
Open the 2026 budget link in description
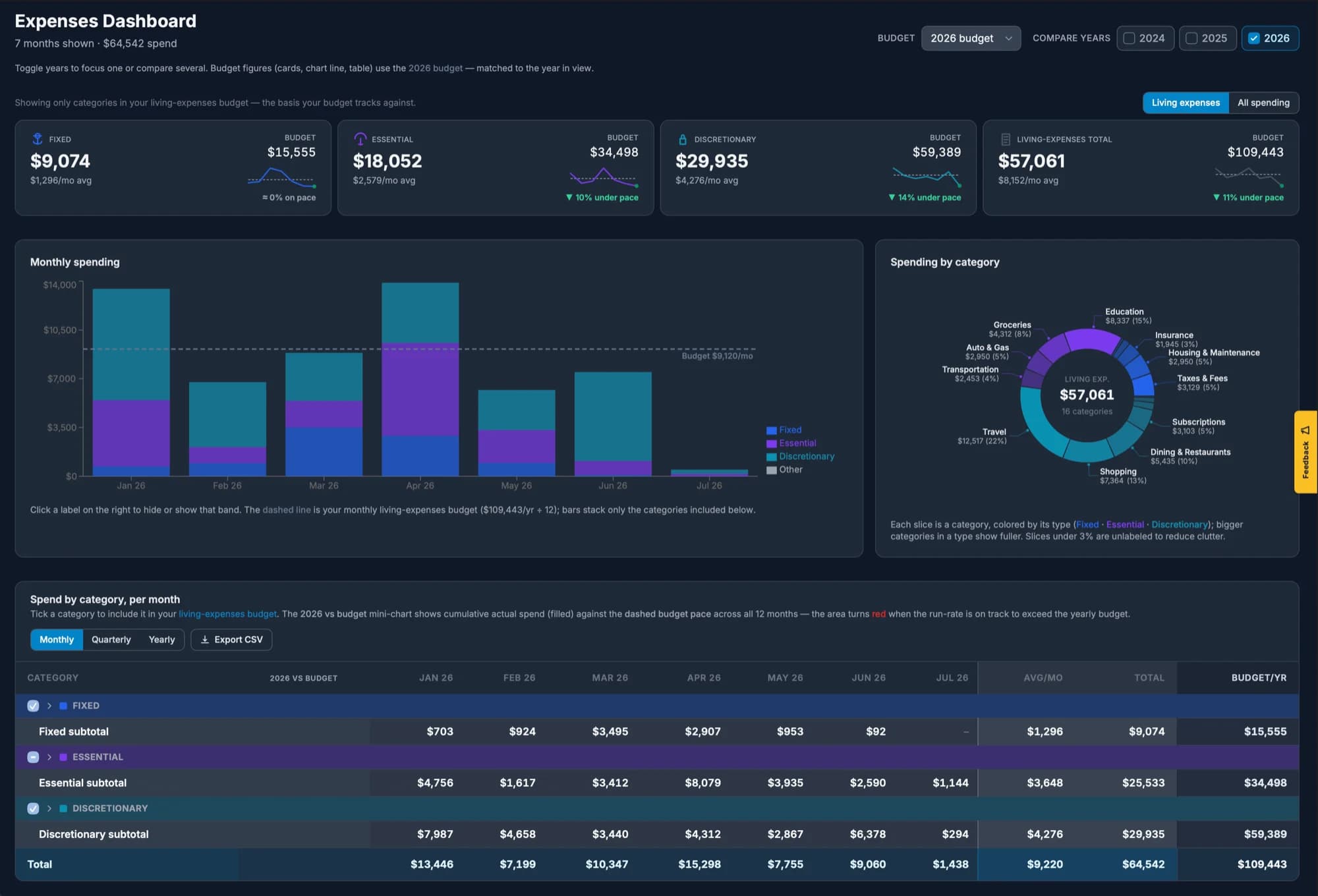pos(436,69)
